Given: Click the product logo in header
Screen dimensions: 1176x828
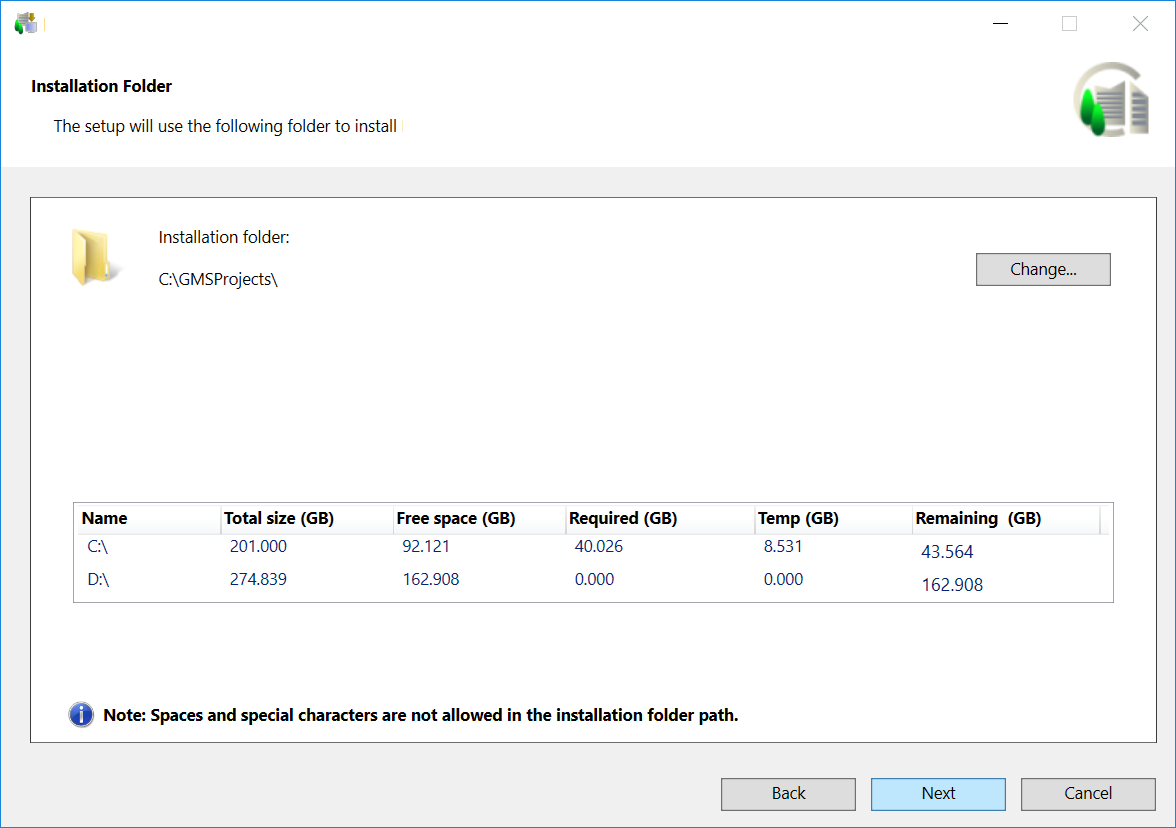Looking at the screenshot, I should click(1112, 100).
